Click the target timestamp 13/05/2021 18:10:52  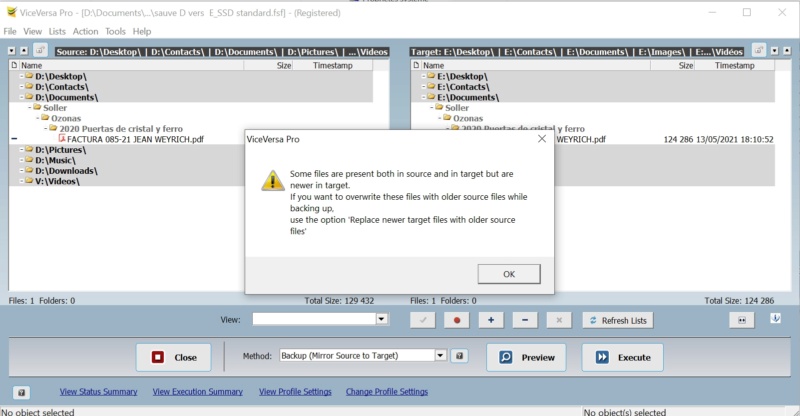[734, 139]
